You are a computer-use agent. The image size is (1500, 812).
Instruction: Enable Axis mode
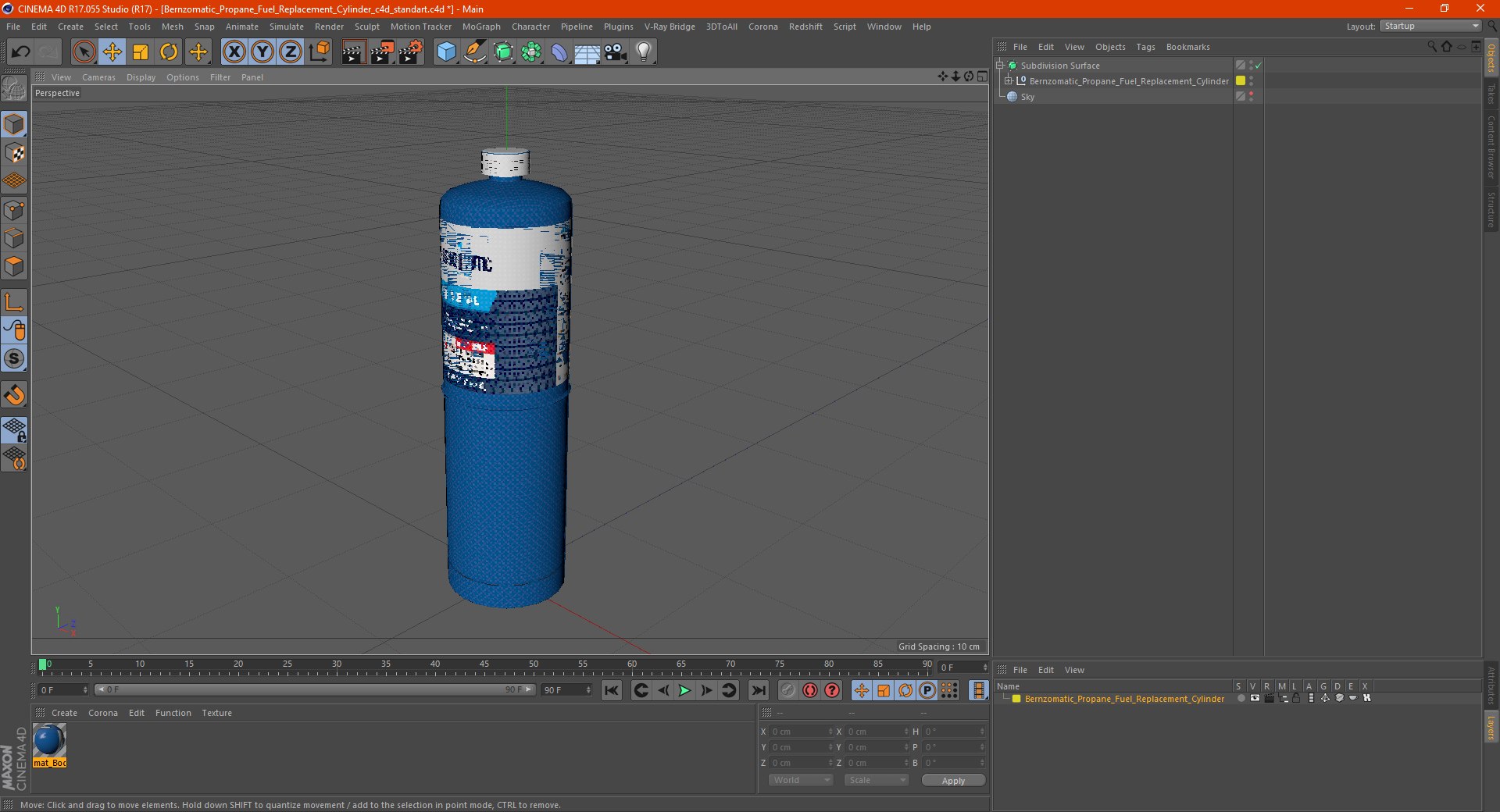pyautogui.click(x=14, y=302)
